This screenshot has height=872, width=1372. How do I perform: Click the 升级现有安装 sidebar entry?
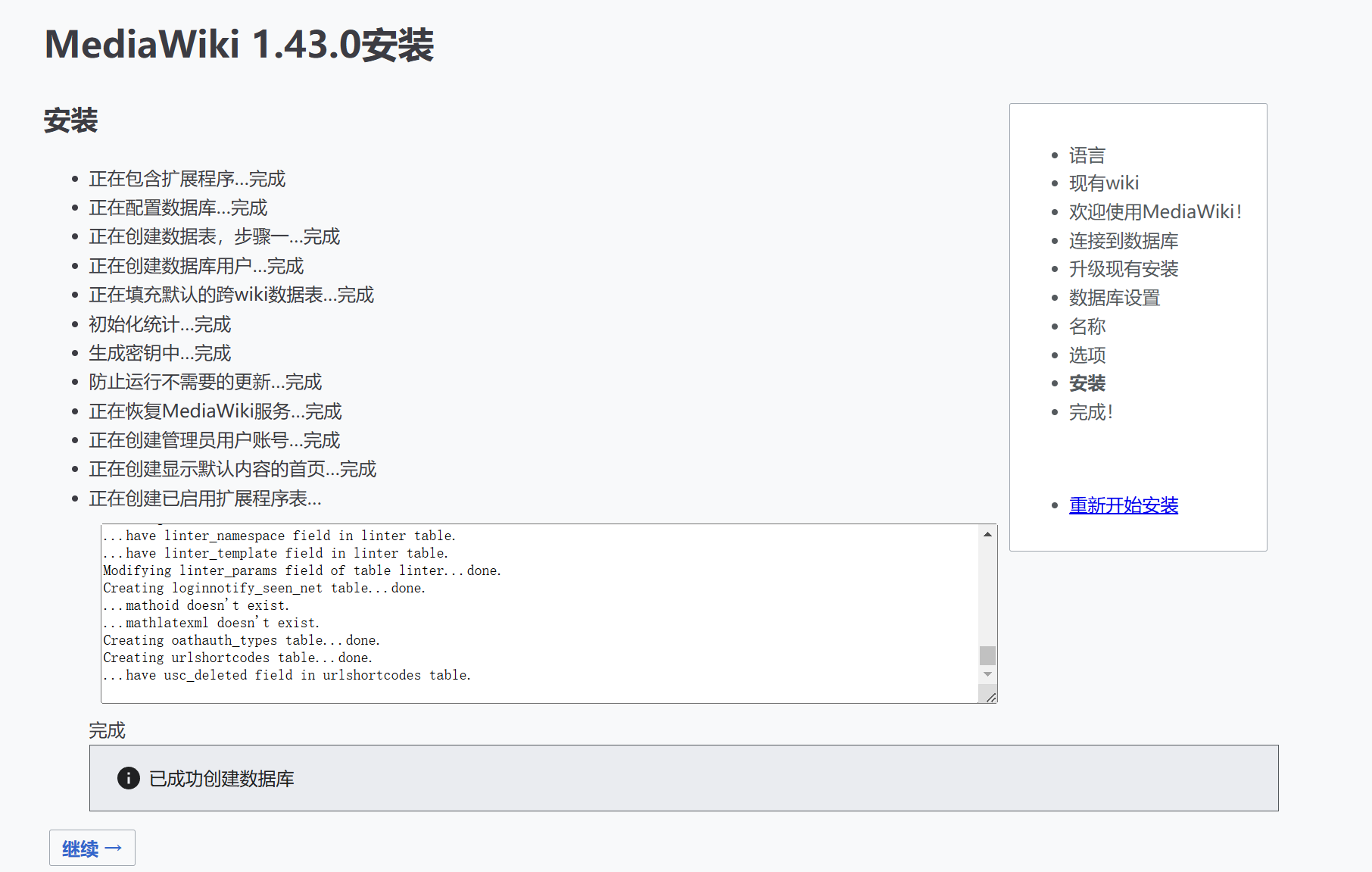point(1122,269)
